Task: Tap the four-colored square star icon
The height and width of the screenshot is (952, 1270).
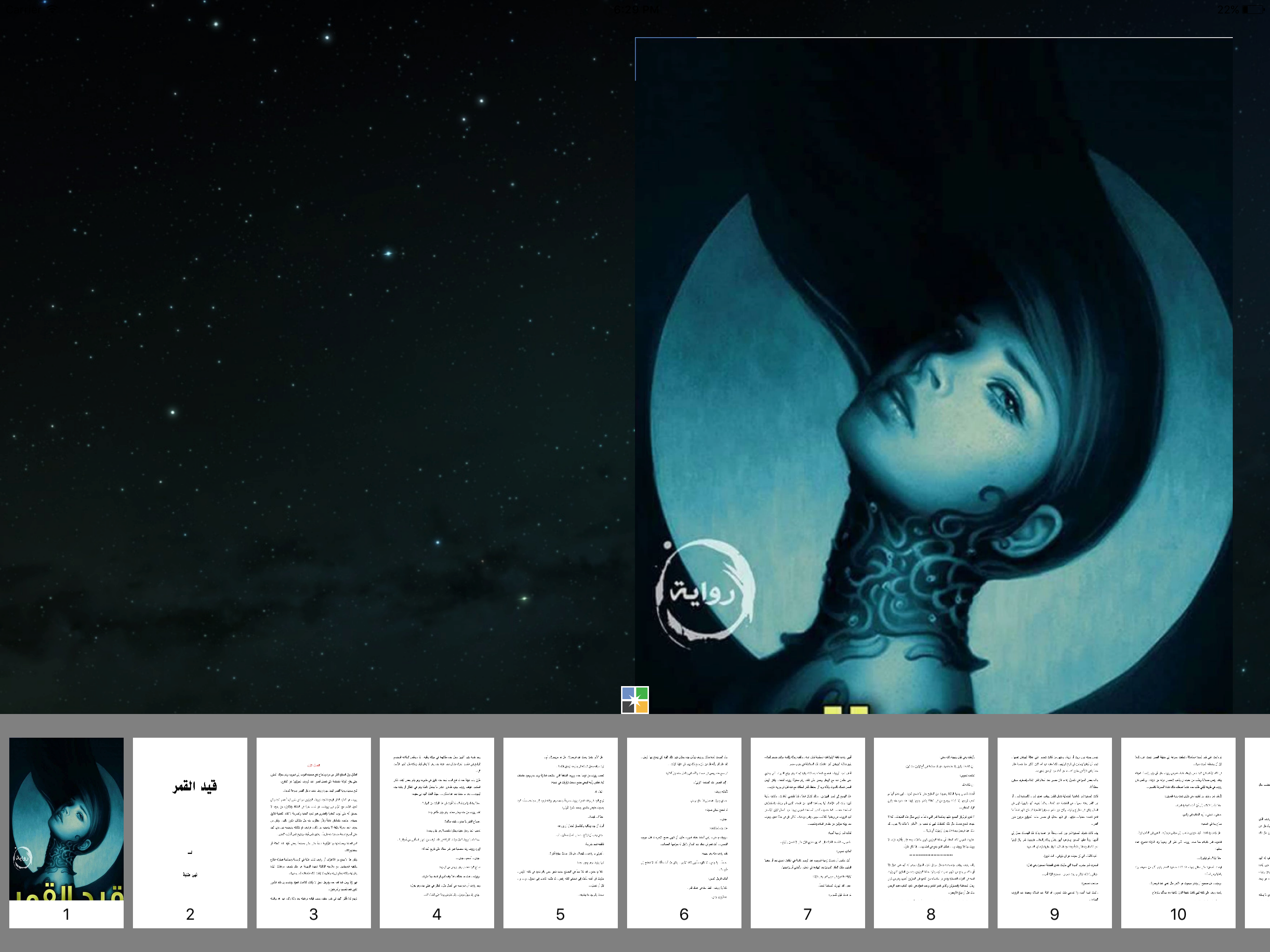Action: pyautogui.click(x=635, y=700)
